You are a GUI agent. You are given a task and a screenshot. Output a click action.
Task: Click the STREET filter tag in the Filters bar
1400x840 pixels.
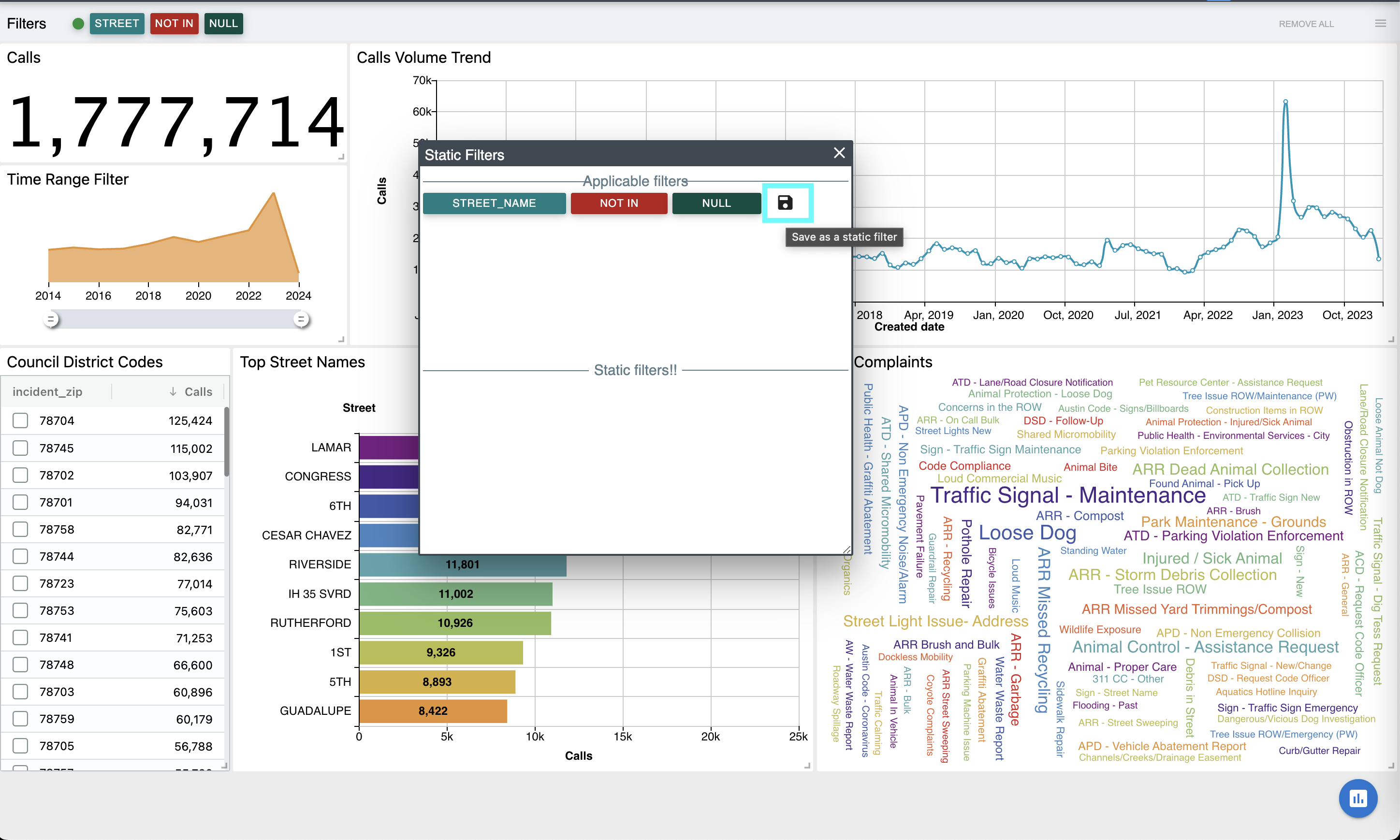[x=117, y=24]
